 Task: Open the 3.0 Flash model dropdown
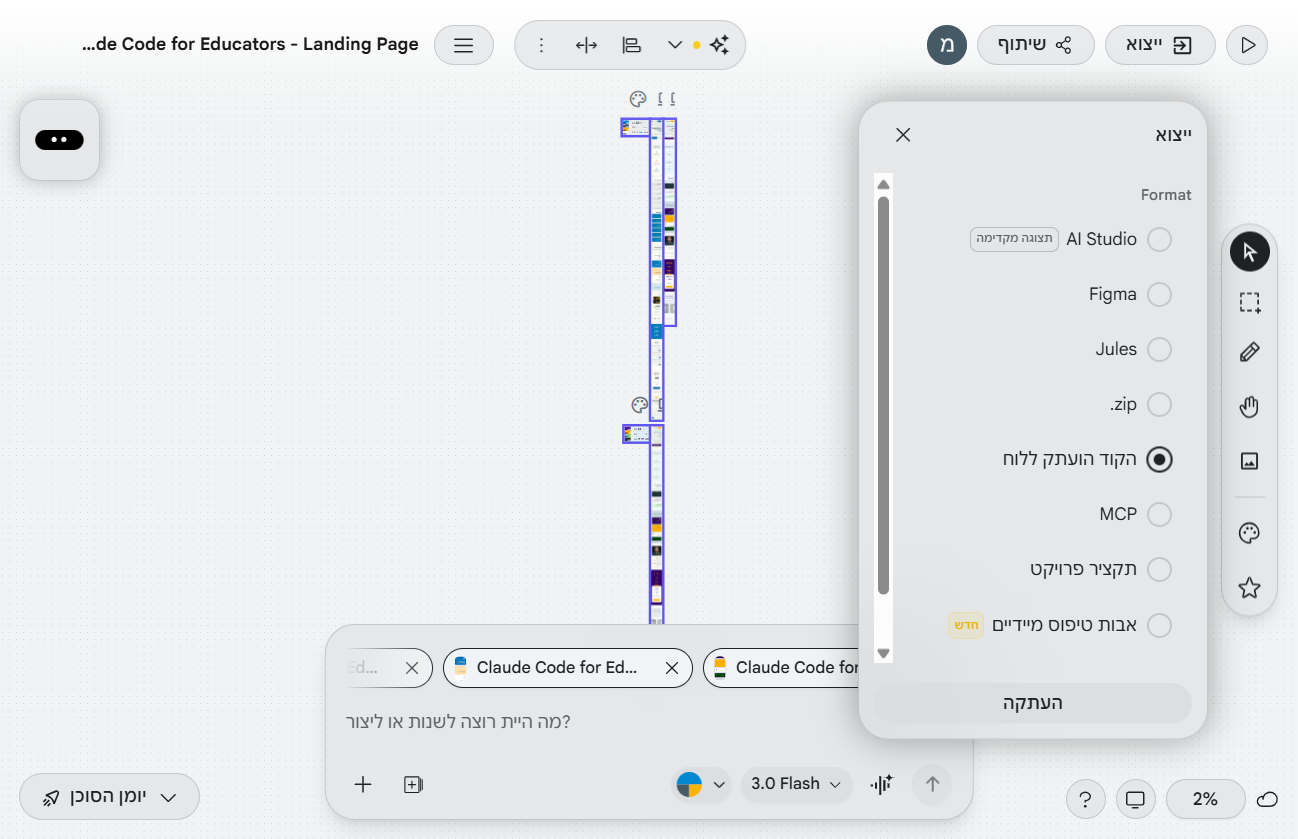[x=797, y=784]
